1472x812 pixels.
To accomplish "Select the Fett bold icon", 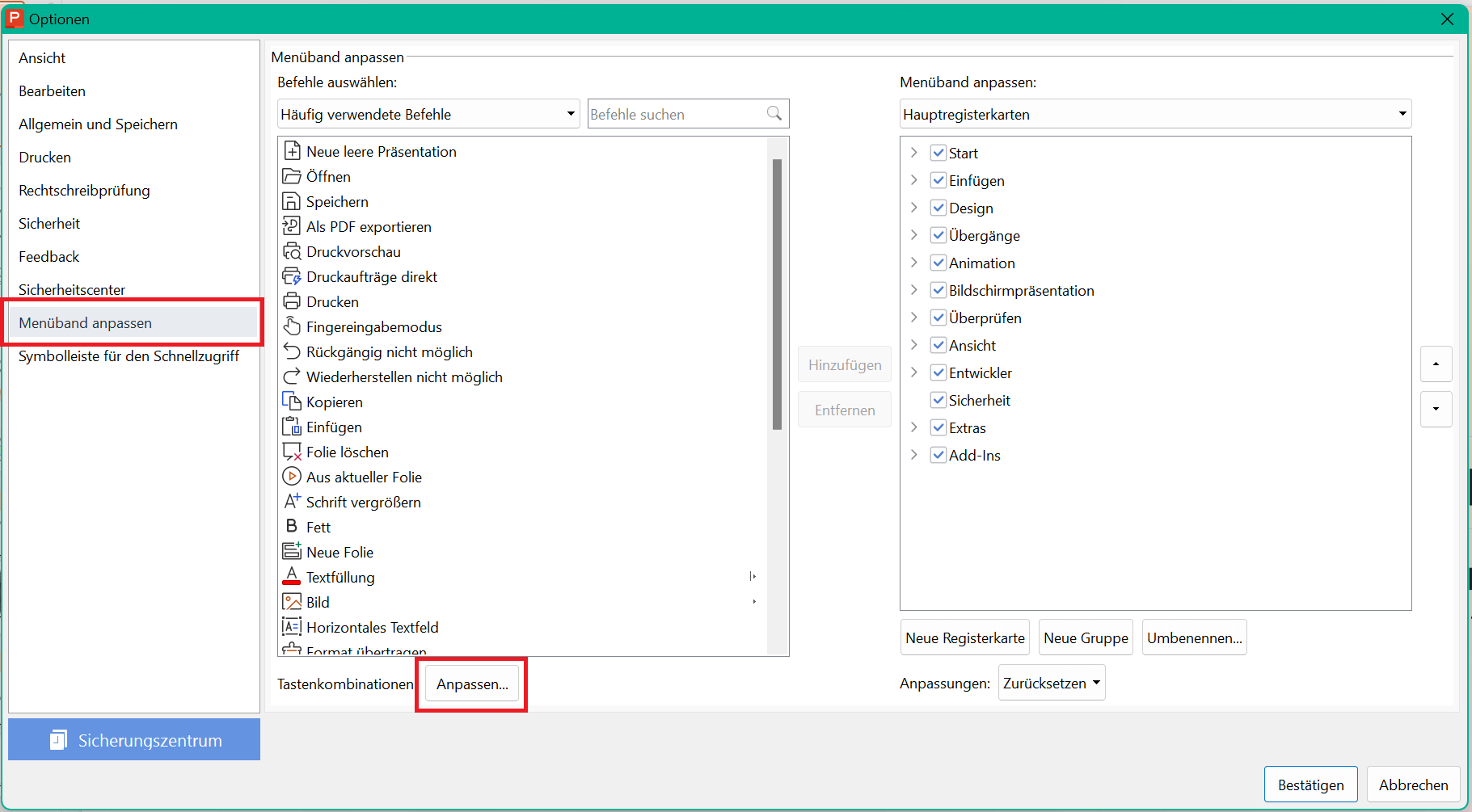I will coord(292,527).
